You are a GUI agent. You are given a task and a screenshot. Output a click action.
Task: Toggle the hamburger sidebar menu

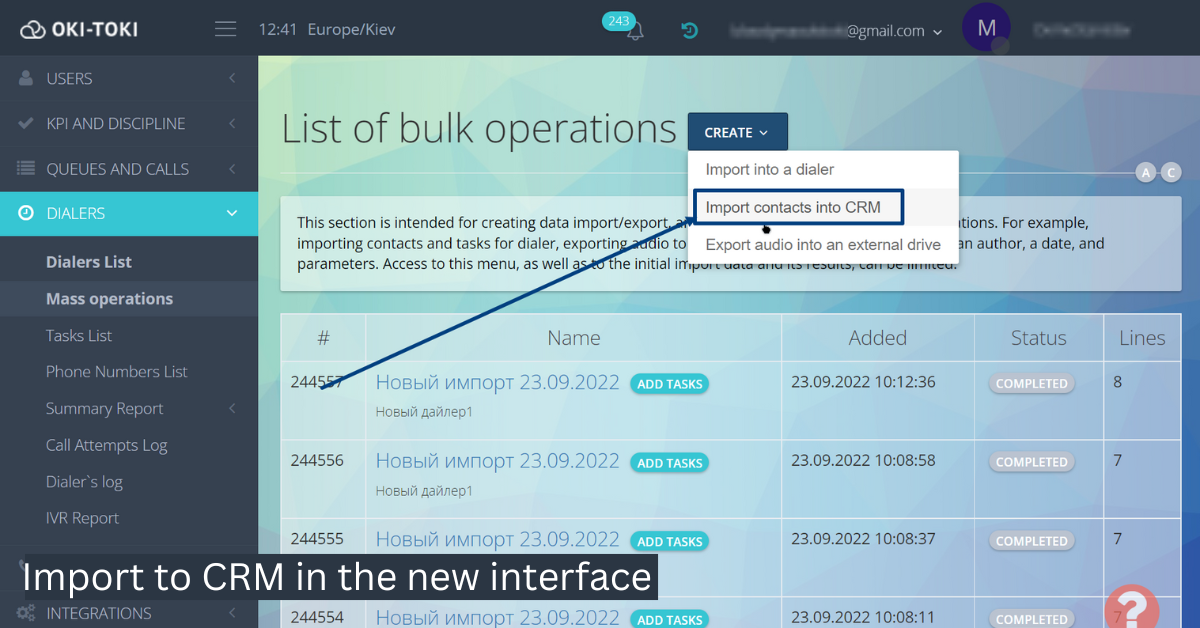pyautogui.click(x=225, y=29)
